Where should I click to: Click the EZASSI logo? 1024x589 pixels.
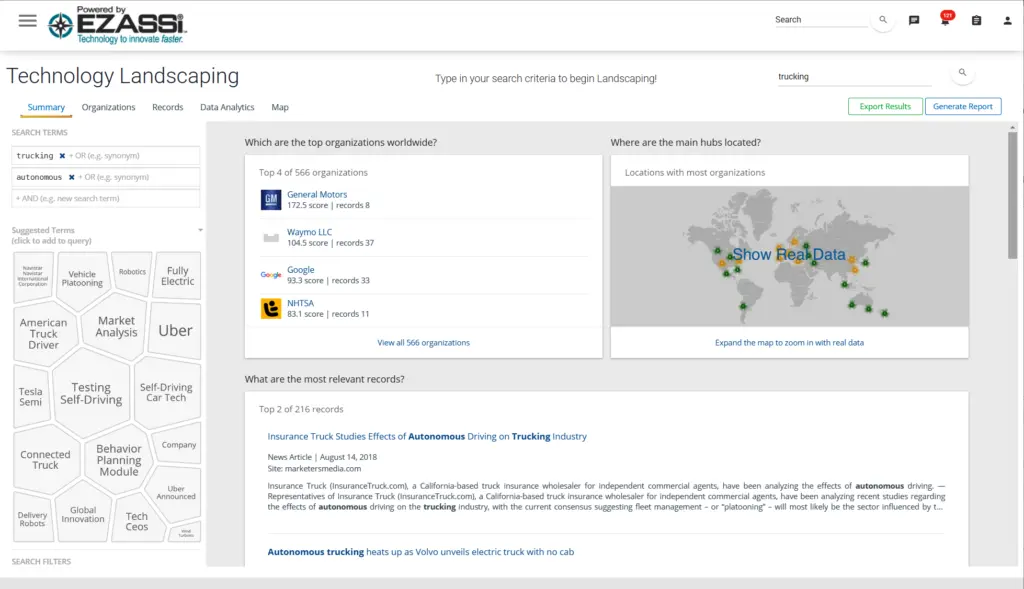pos(118,25)
